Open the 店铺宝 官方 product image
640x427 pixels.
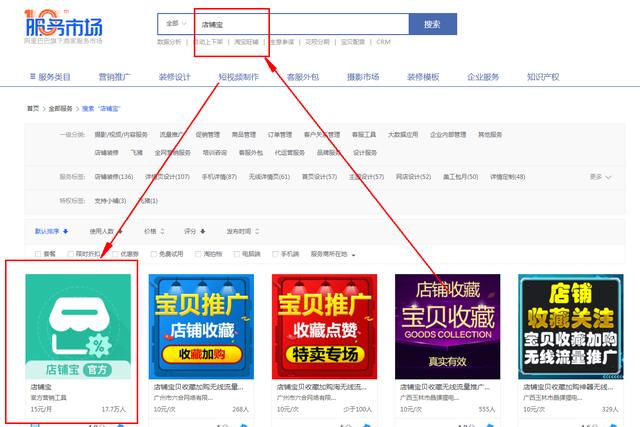(x=78, y=327)
